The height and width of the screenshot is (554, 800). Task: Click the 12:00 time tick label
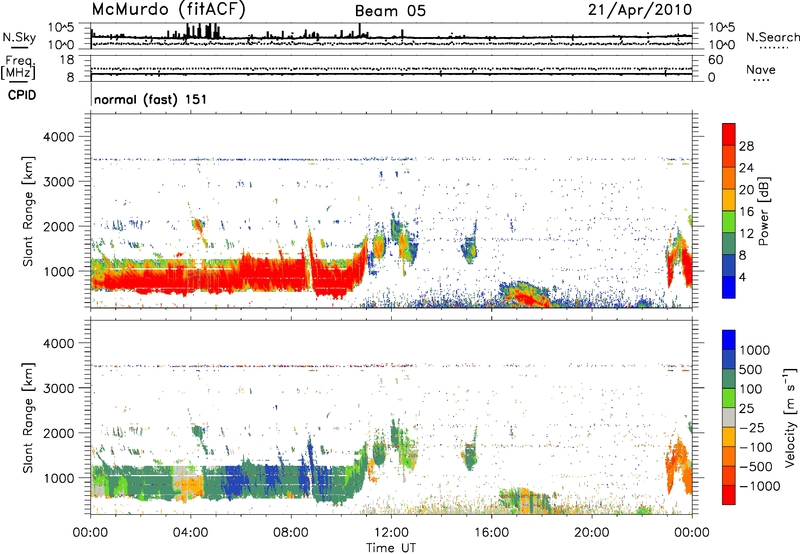(391, 533)
